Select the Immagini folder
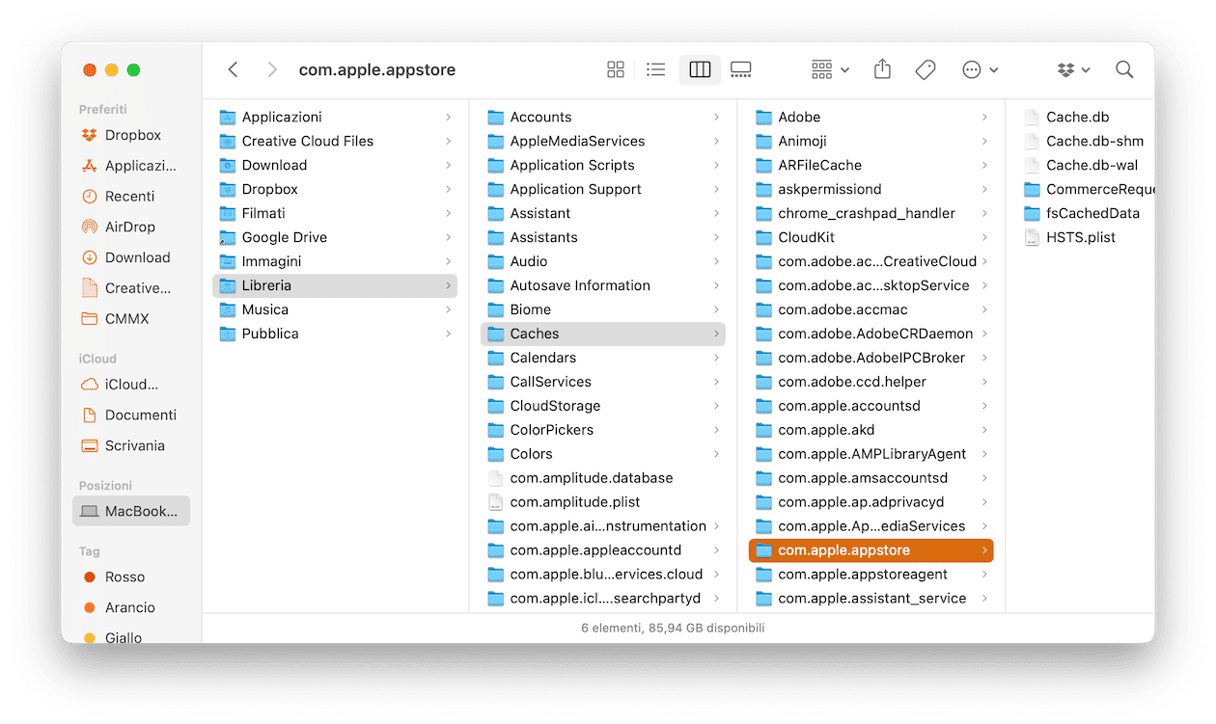 (335, 261)
